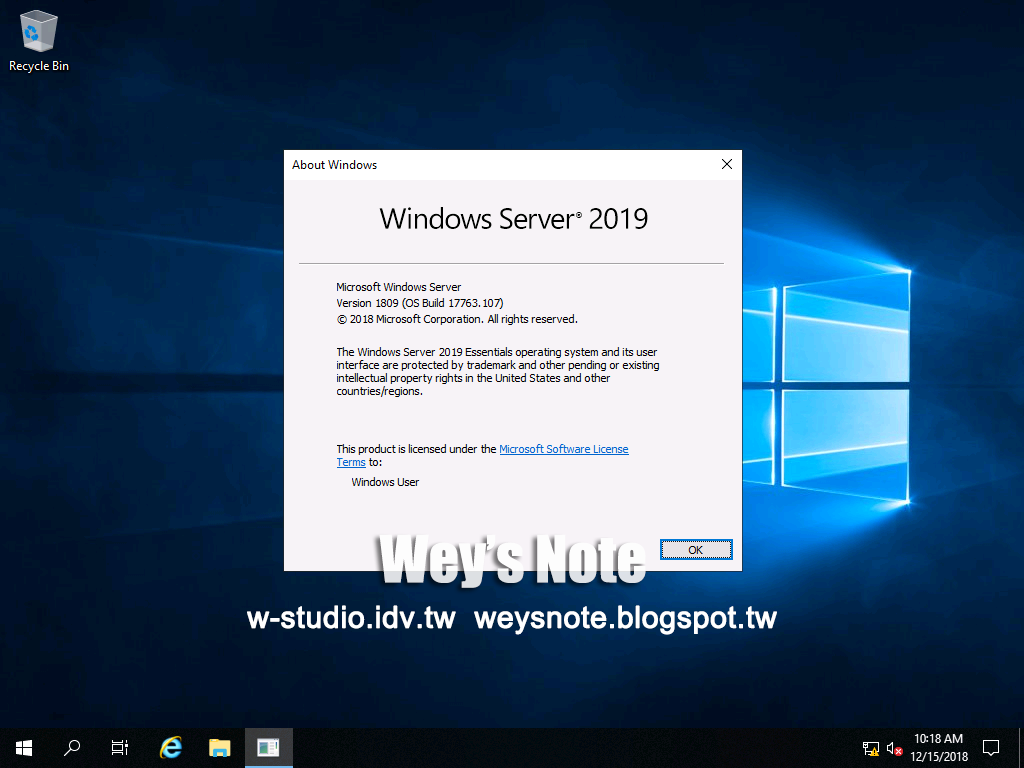Viewport: 1024px width, 768px height.
Task: Open the taskbar search magnifier
Action: 72,748
